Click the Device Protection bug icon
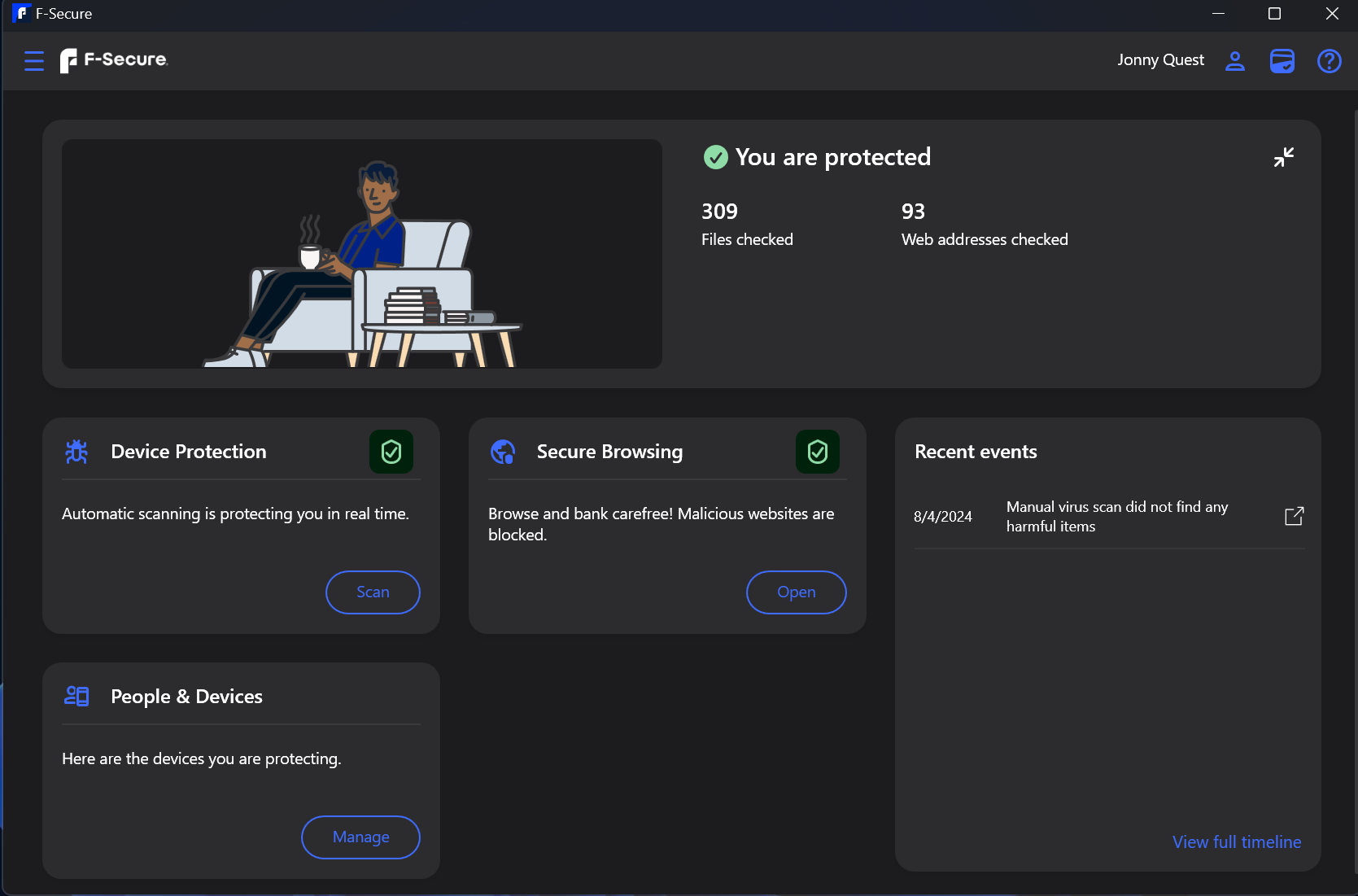 [76, 452]
